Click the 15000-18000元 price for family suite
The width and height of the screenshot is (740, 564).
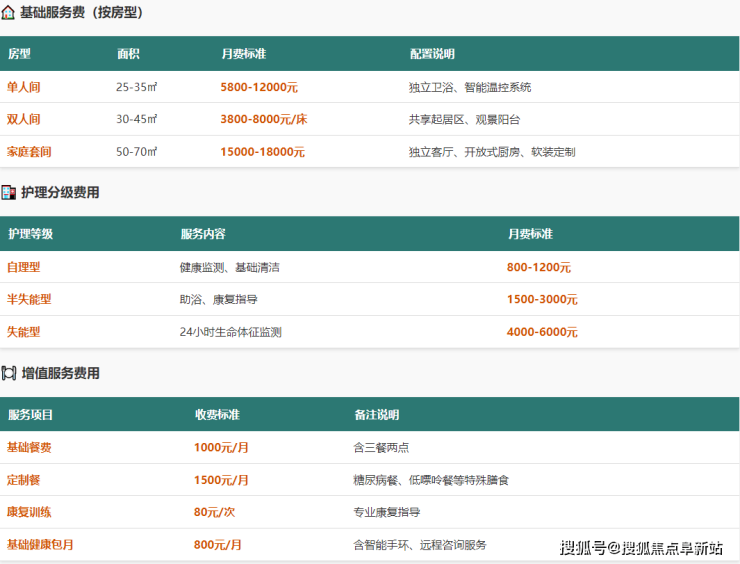(262, 152)
